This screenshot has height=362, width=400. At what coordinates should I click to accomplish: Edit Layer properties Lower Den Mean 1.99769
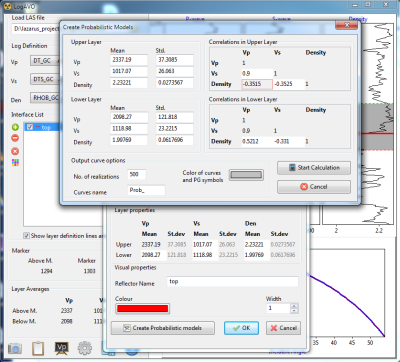click(x=256, y=255)
